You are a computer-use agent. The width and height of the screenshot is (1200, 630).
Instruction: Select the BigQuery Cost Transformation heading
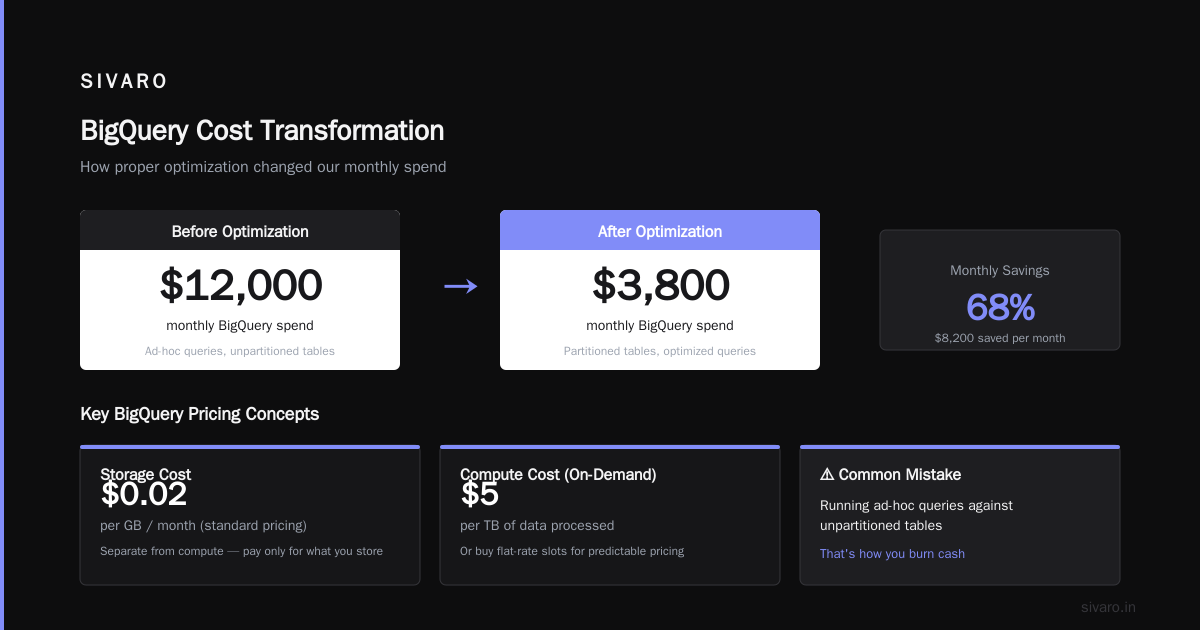[262, 131]
